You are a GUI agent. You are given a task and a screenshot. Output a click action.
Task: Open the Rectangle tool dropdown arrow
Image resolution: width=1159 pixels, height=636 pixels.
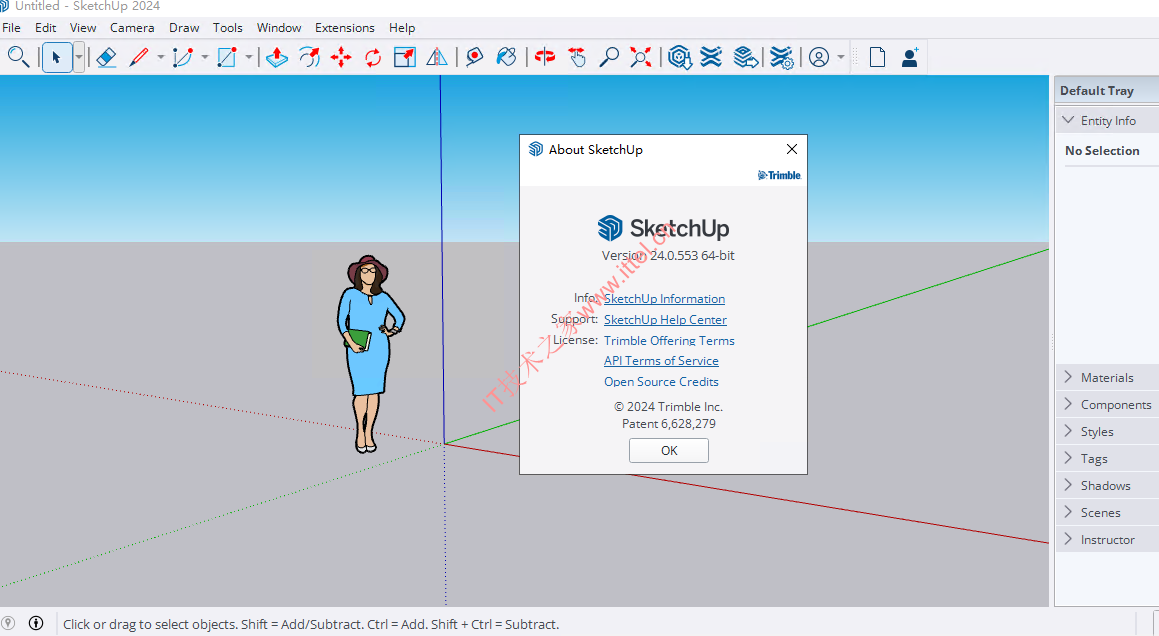pyautogui.click(x=248, y=57)
